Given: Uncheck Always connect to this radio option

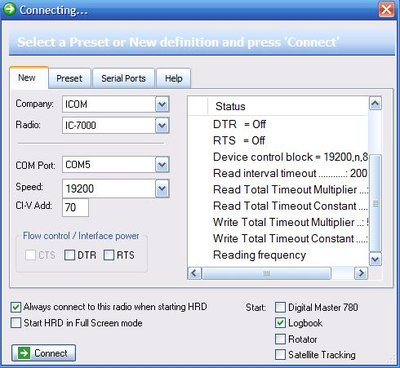Looking at the screenshot, I should coord(16,307).
